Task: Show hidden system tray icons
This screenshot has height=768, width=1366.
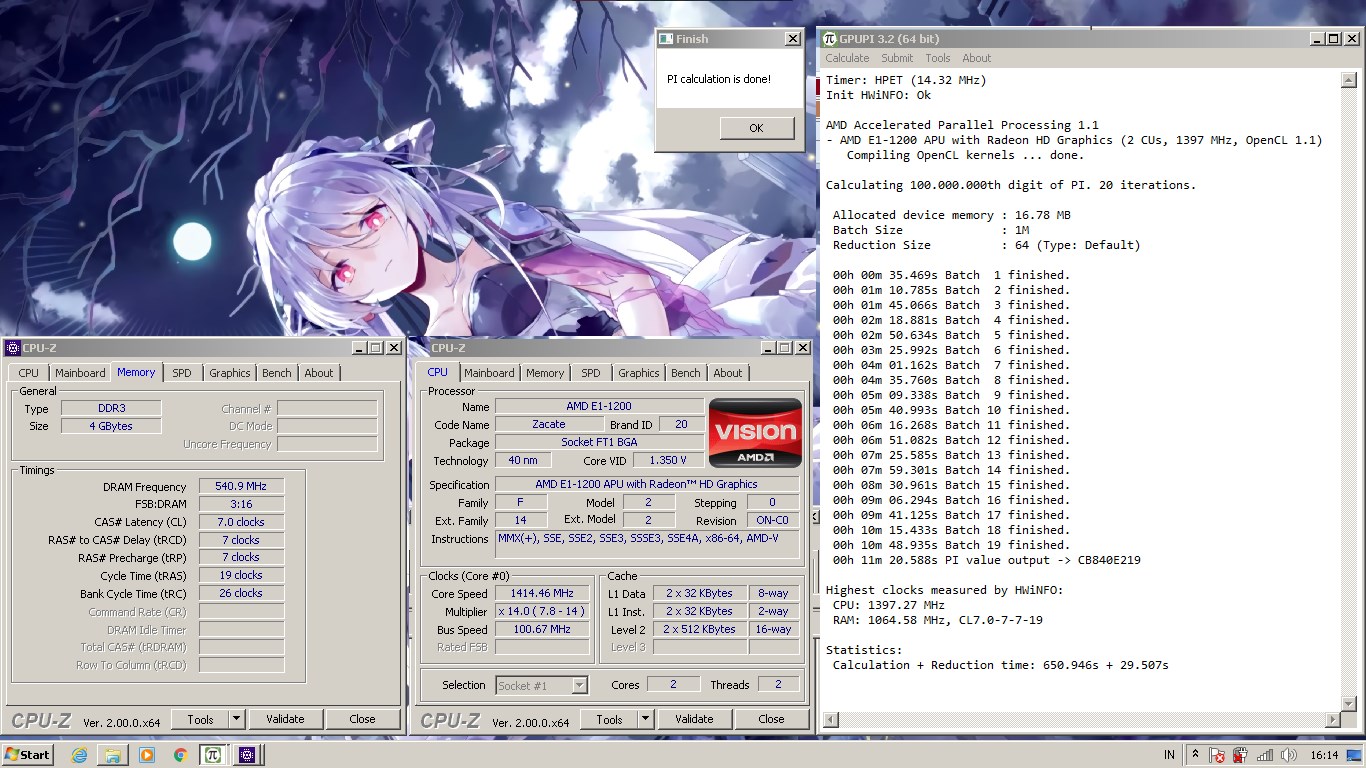Action: (1195, 755)
